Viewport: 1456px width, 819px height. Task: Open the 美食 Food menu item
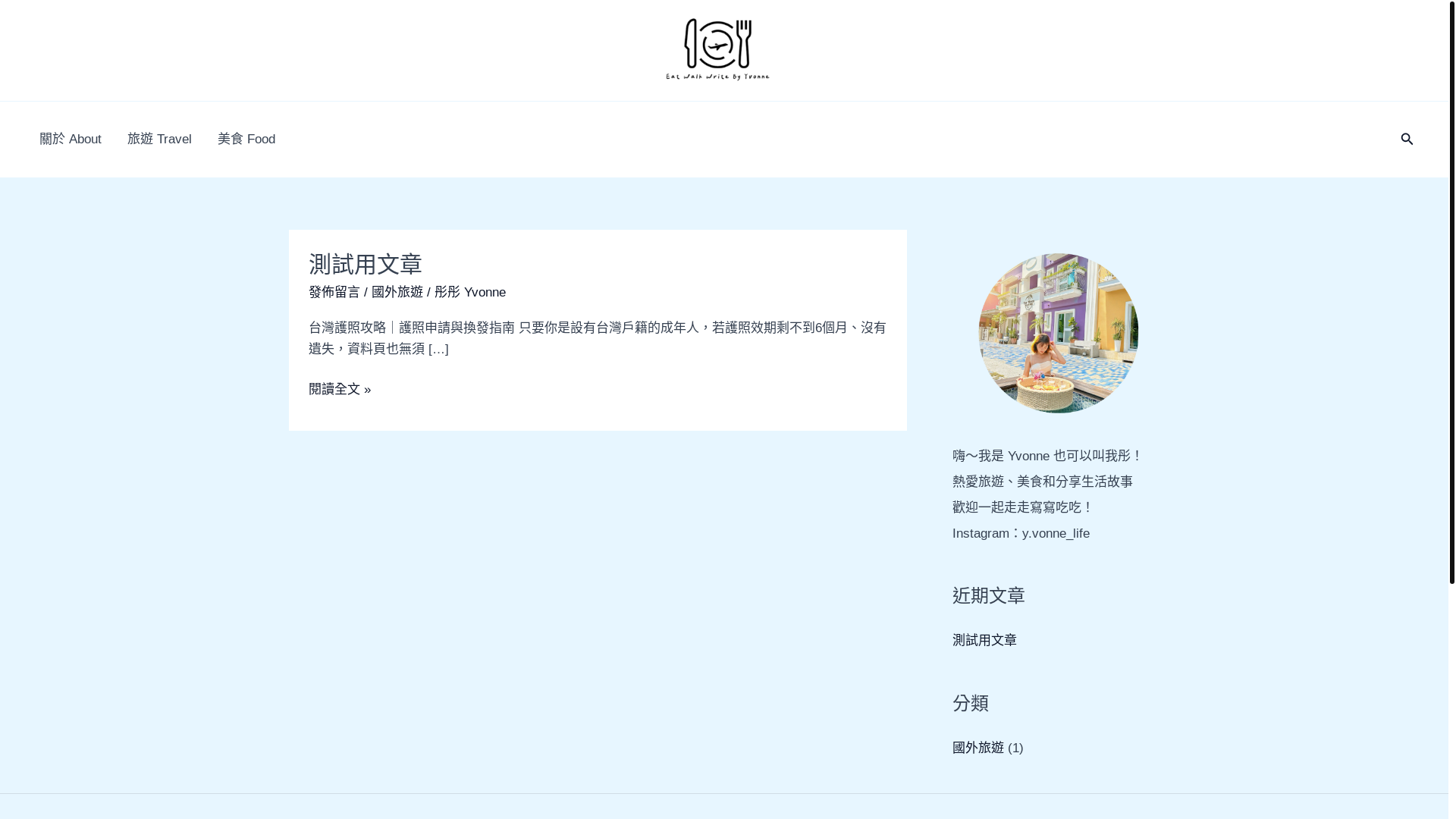pos(246,140)
